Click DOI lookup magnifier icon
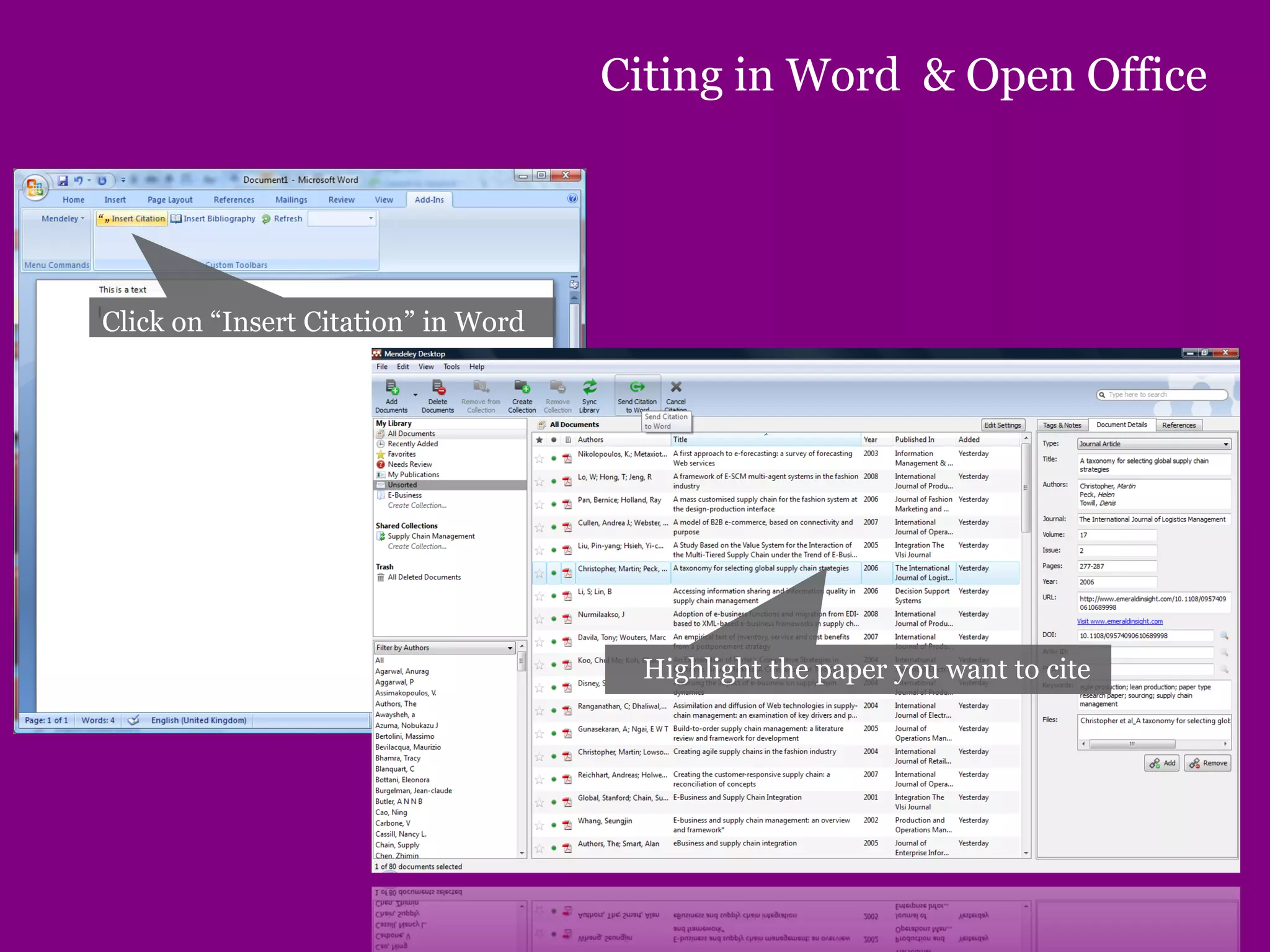The height and width of the screenshot is (952, 1270). (1224, 636)
